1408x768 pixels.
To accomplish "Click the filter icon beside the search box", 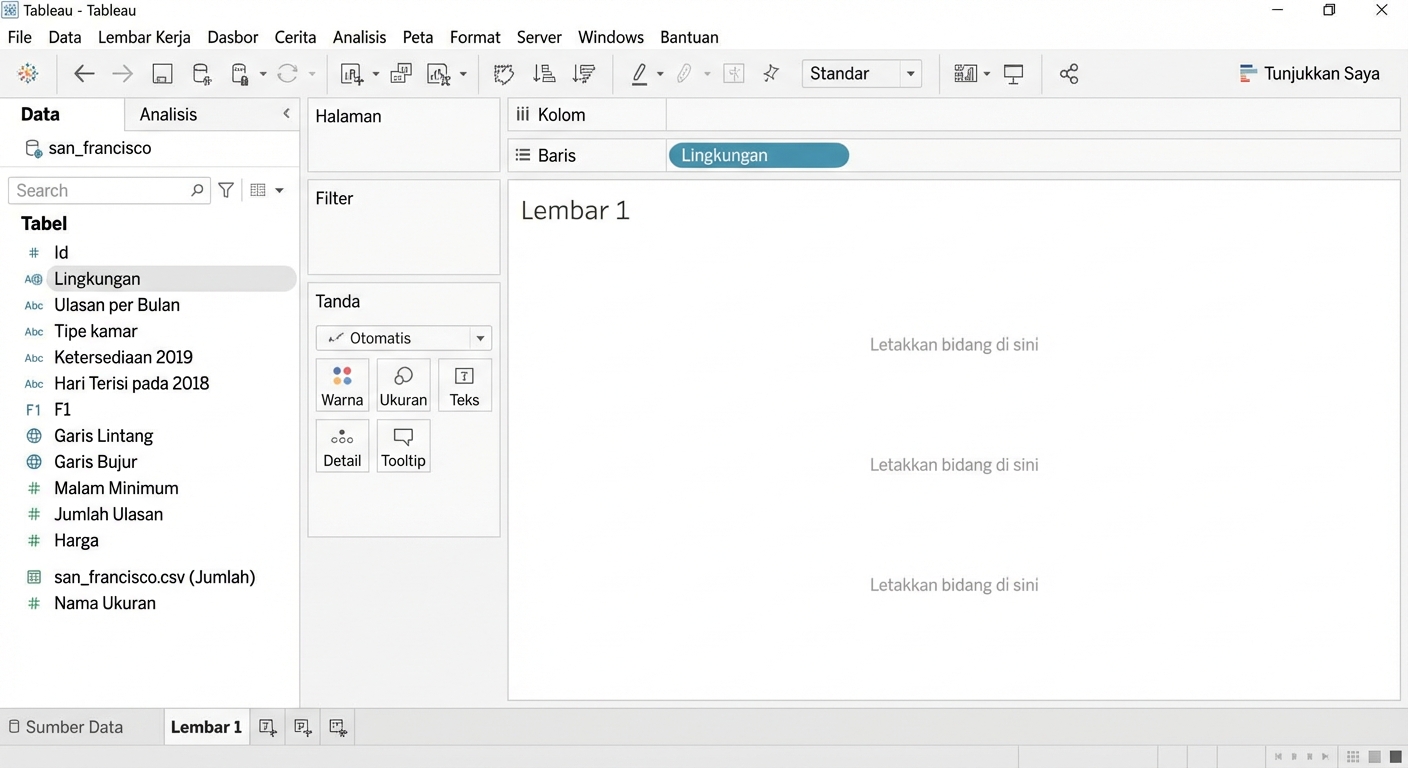I will [x=227, y=190].
